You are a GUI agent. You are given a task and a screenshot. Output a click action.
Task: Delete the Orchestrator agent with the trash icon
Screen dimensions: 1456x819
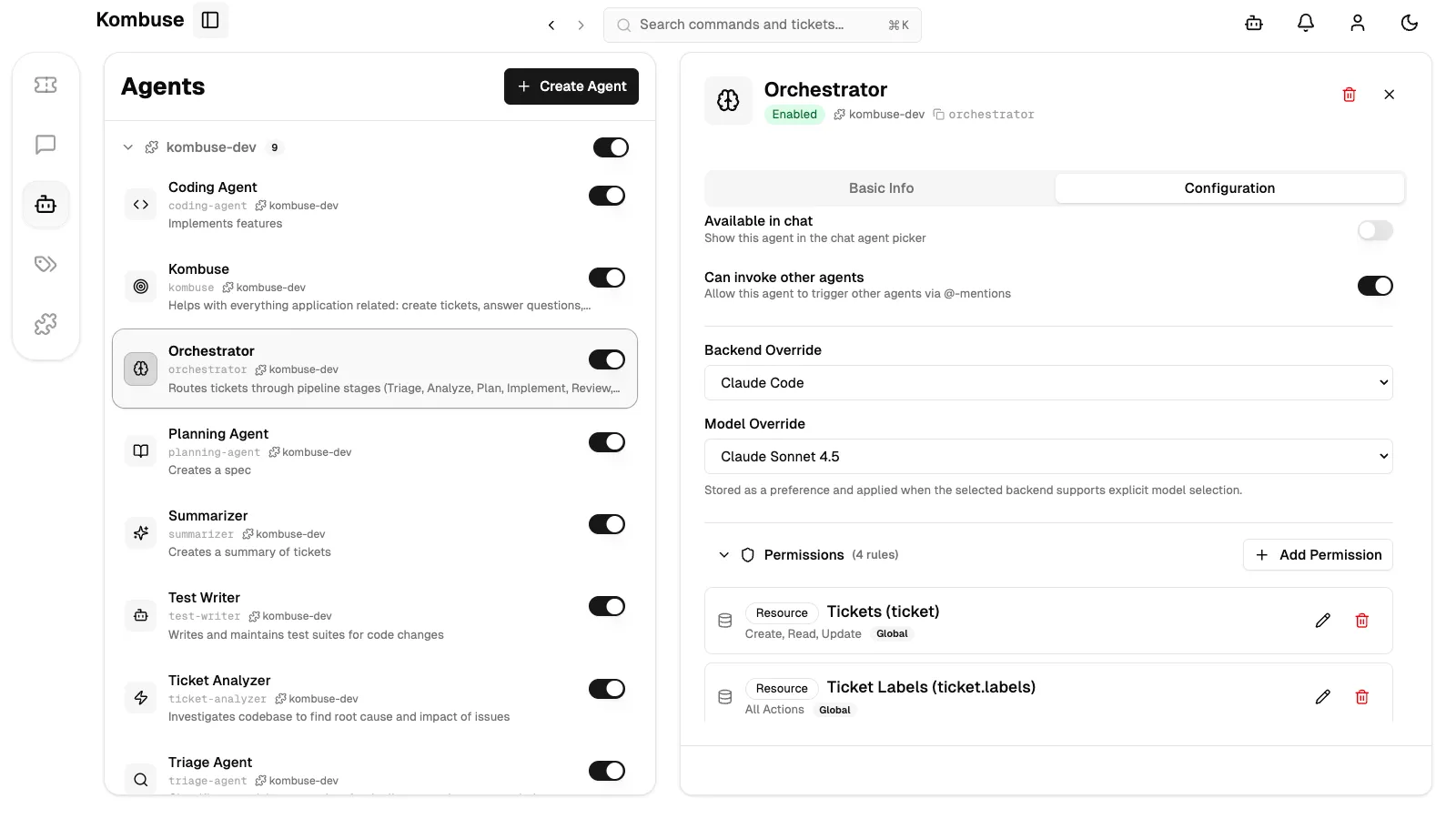coord(1350,94)
